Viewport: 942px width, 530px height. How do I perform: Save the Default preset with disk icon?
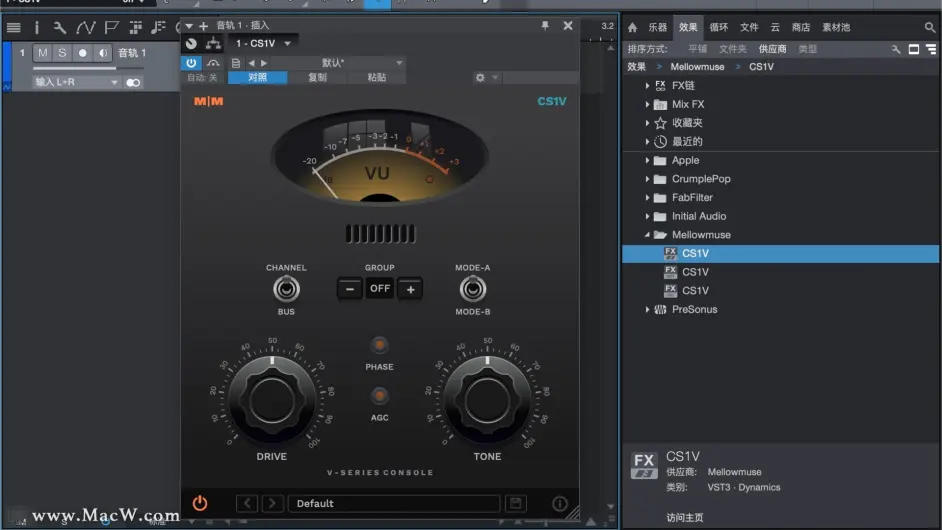(515, 503)
